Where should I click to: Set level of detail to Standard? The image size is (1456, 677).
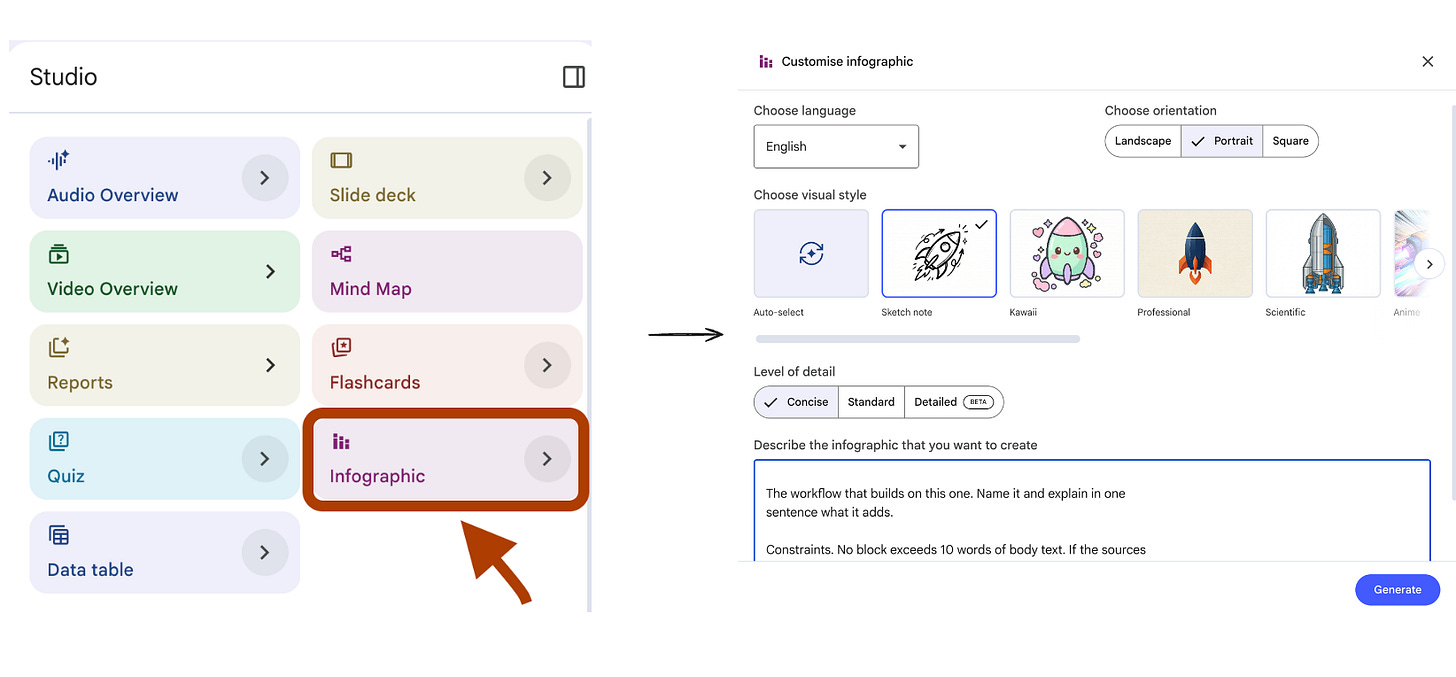(871, 402)
